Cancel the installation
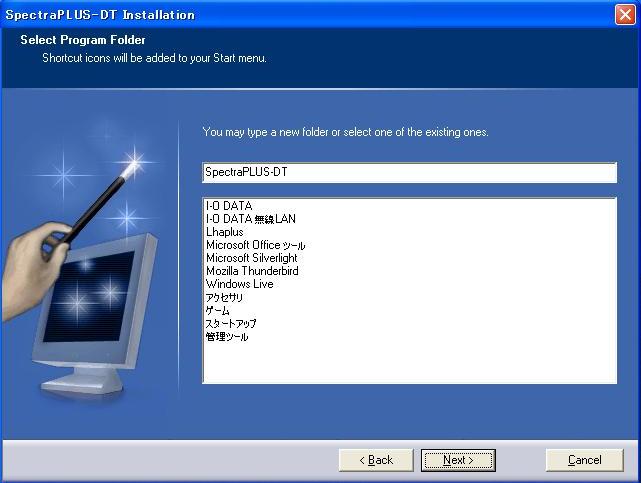Viewport: 641px width, 483px height. click(585, 460)
